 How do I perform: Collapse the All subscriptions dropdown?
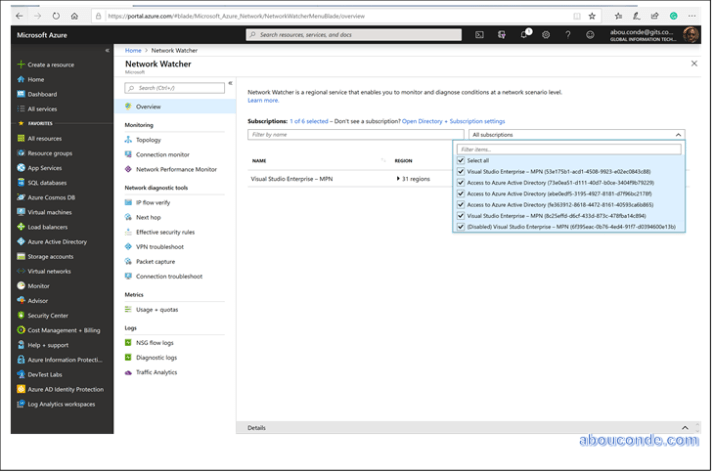[x=678, y=134]
